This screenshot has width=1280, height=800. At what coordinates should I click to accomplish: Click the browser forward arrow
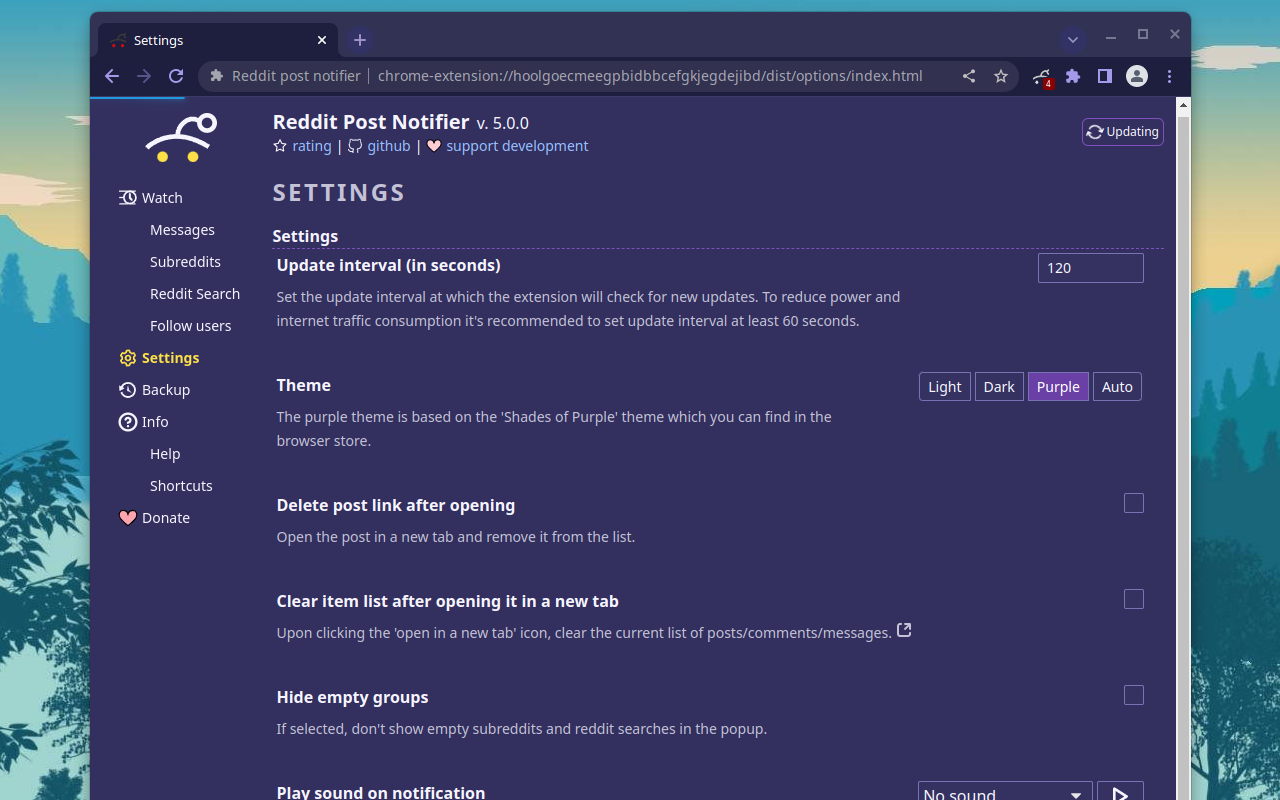point(144,76)
